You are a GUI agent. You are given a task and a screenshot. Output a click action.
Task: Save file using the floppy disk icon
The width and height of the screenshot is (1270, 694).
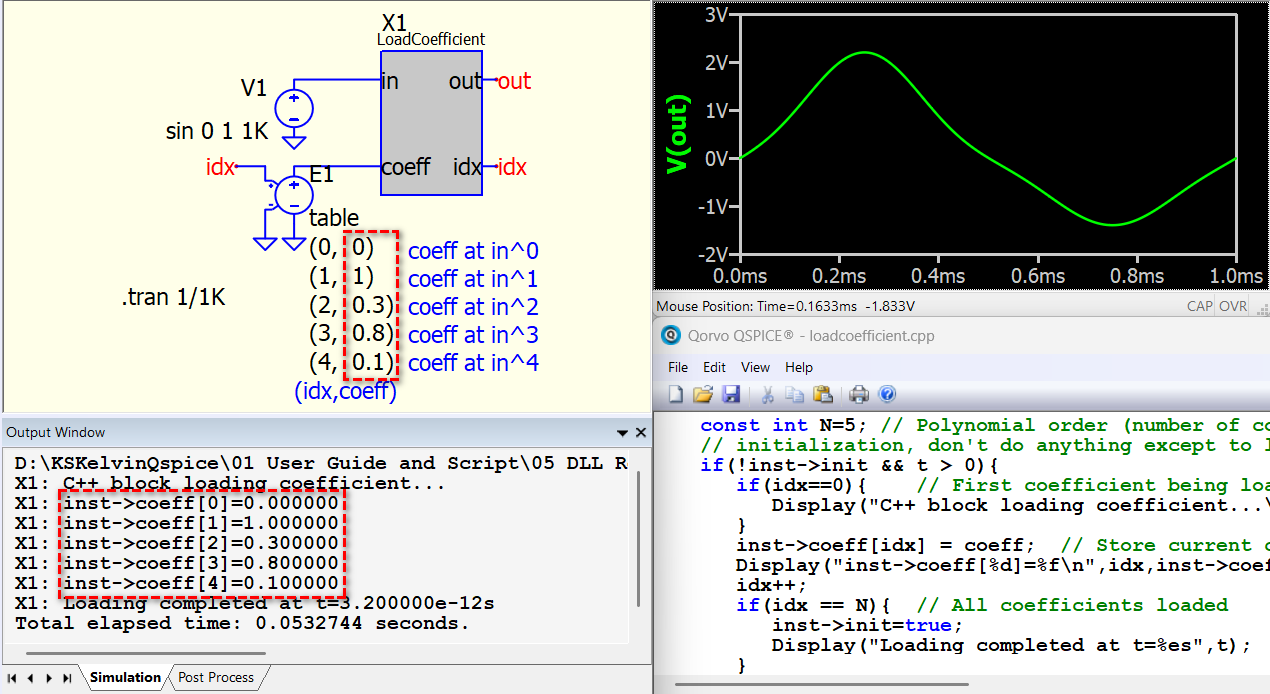[x=730, y=394]
